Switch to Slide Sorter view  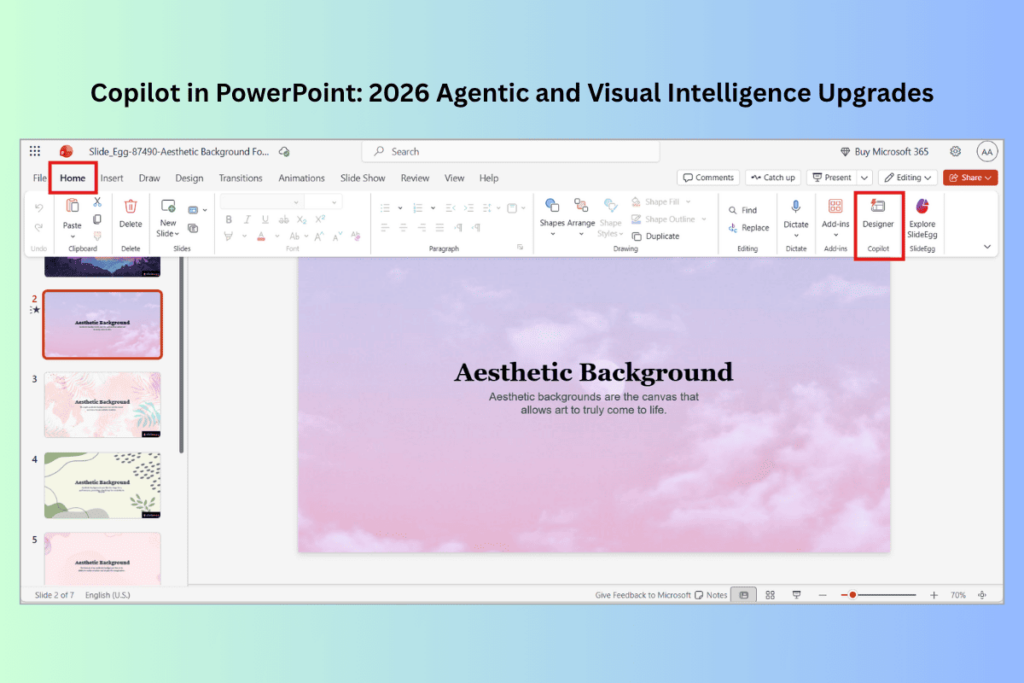point(770,595)
